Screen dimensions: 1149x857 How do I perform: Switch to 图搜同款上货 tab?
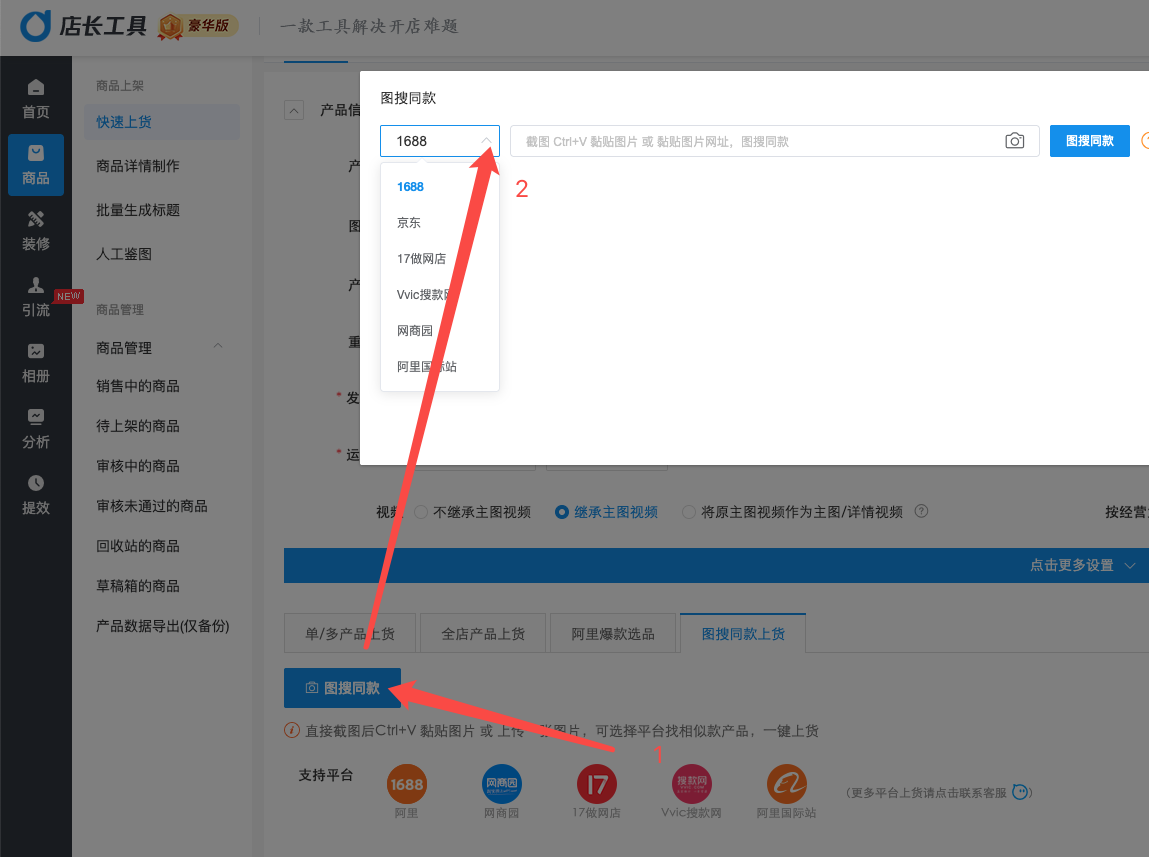[743, 634]
